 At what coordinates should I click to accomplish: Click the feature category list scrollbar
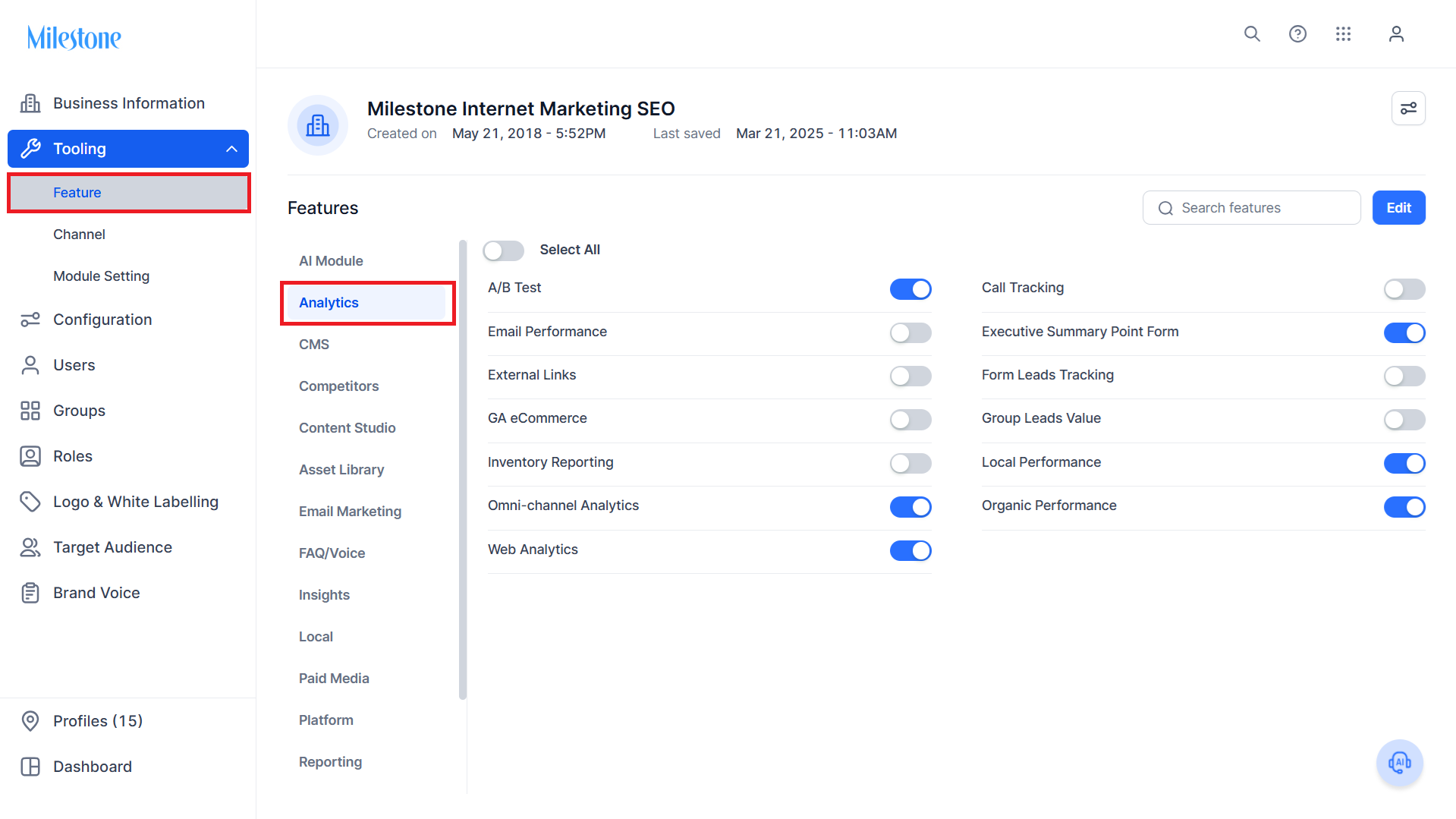pos(463,470)
